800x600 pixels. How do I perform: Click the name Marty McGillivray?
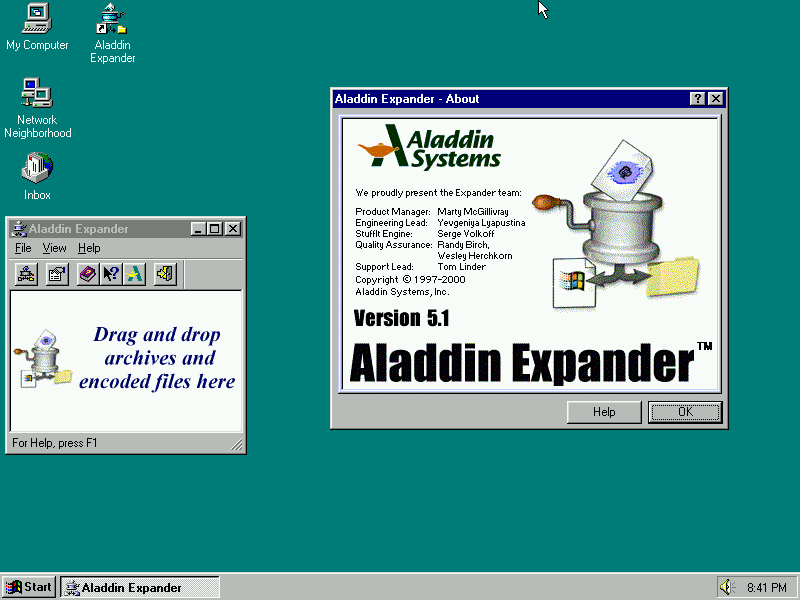(472, 211)
